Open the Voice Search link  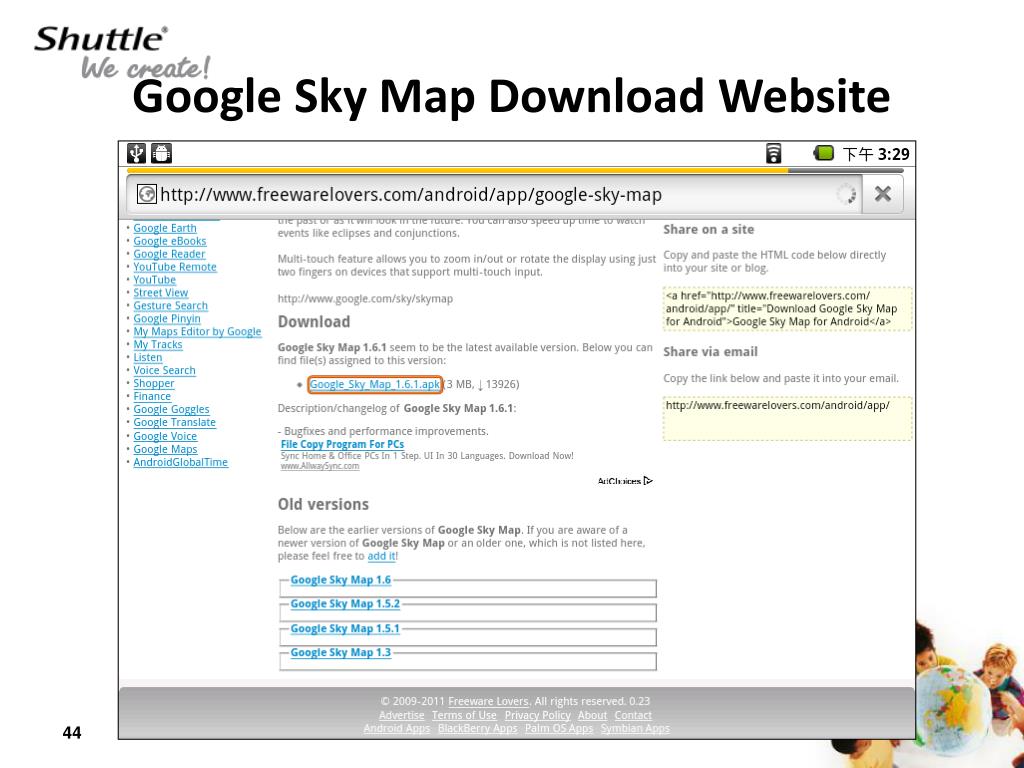(x=165, y=370)
